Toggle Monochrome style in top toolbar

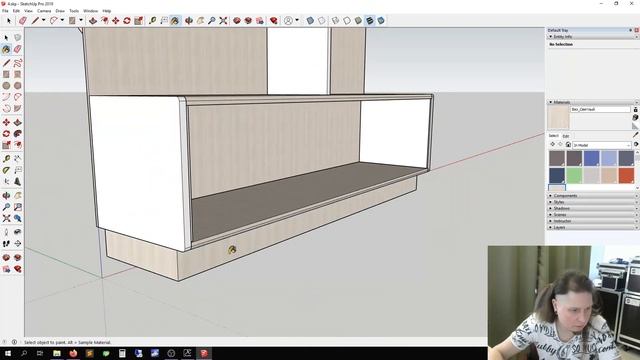tap(381, 20)
